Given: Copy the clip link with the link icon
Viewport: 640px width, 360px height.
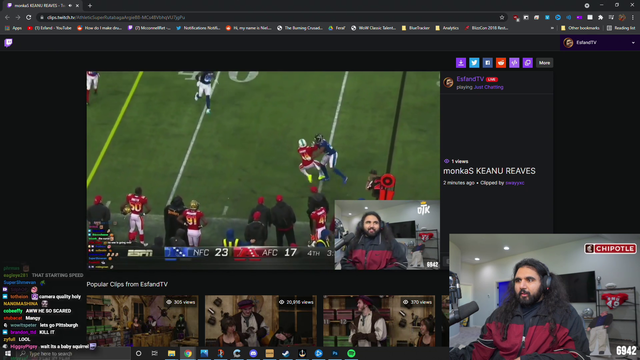Looking at the screenshot, I should [528, 62].
